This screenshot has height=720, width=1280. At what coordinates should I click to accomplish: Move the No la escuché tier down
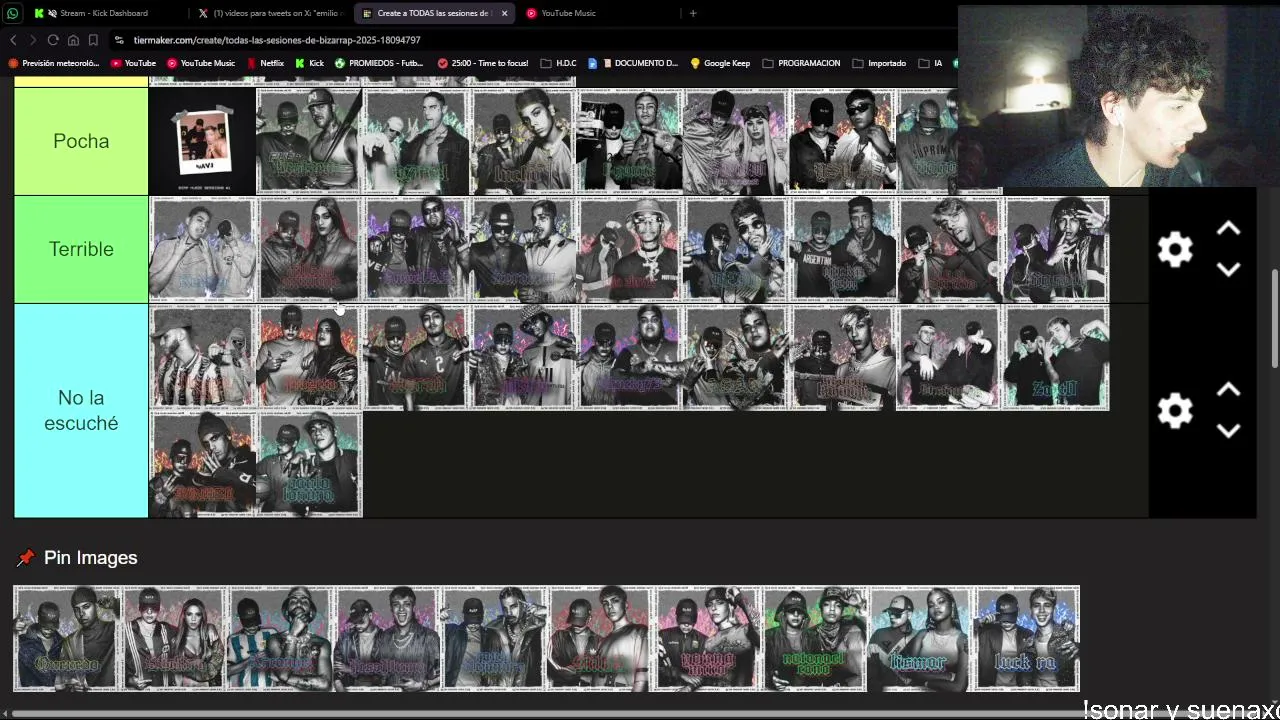[x=1228, y=430]
